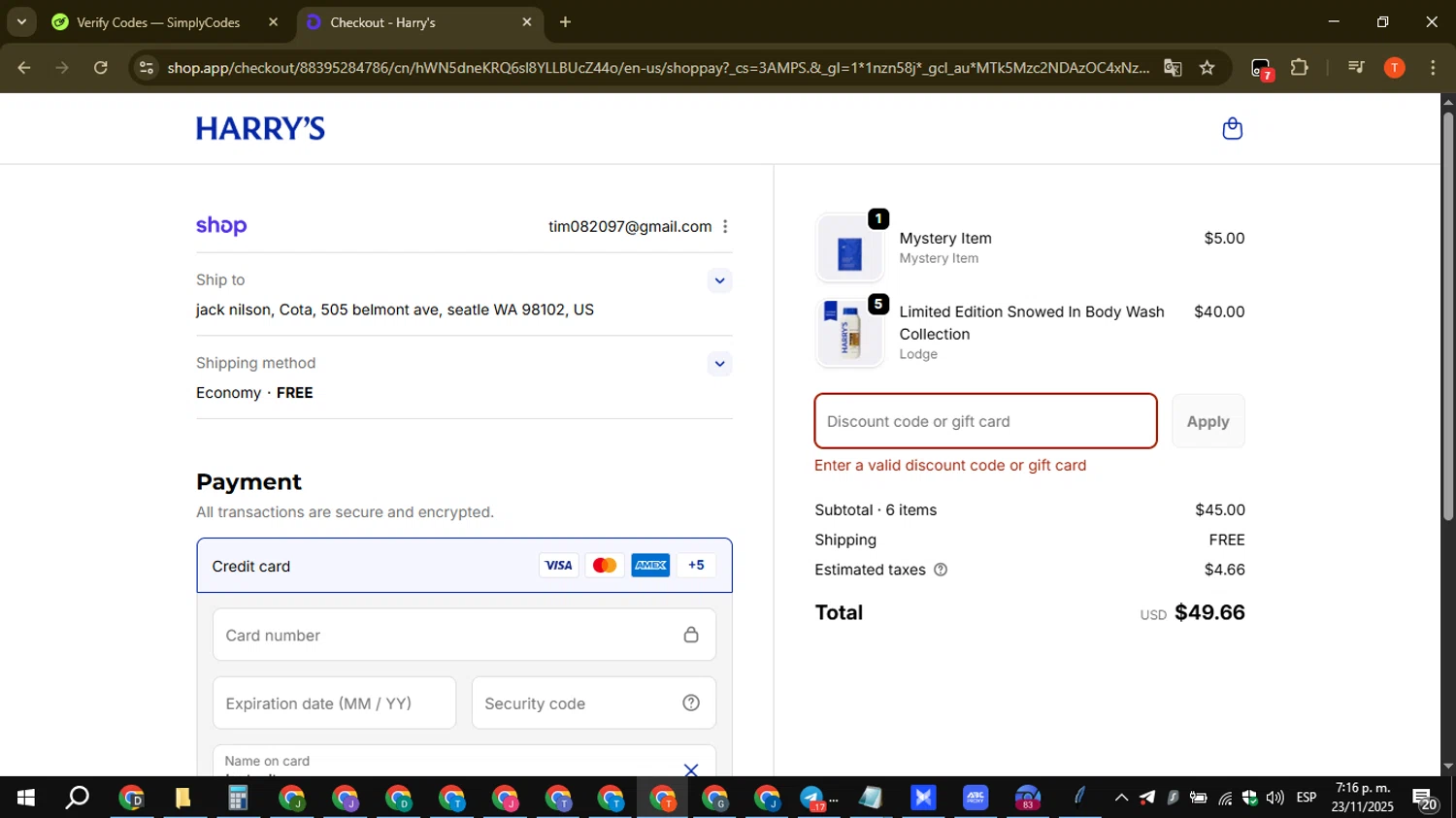This screenshot has height=818, width=1456.
Task: Open the network status tray icon
Action: pyautogui.click(x=1225, y=799)
